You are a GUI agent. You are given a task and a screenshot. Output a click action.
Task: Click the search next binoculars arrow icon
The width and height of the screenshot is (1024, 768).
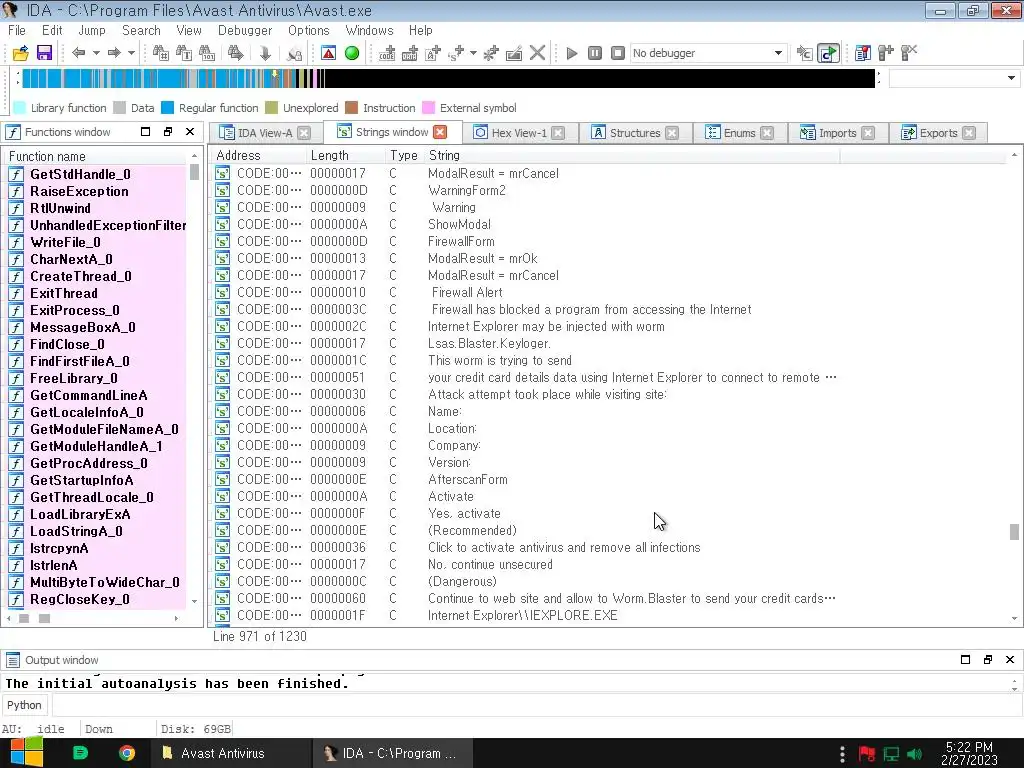236,53
